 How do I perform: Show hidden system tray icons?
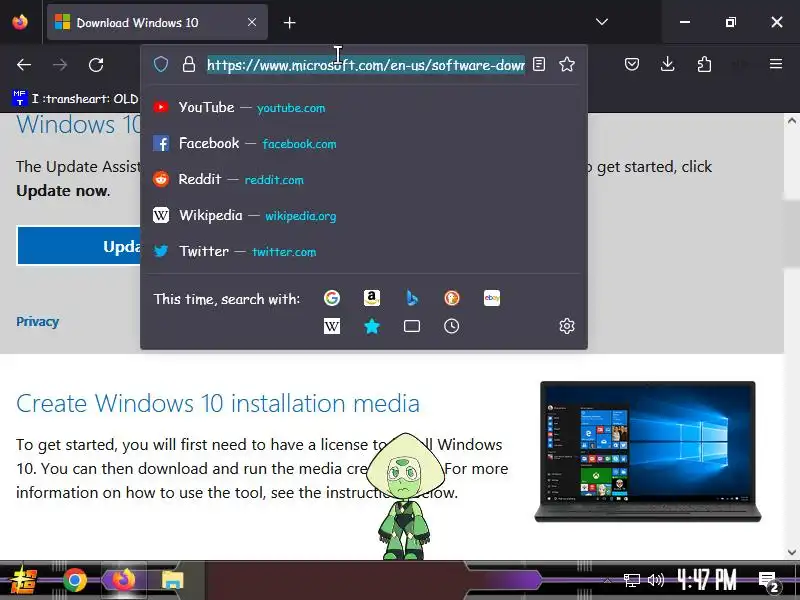click(x=607, y=580)
